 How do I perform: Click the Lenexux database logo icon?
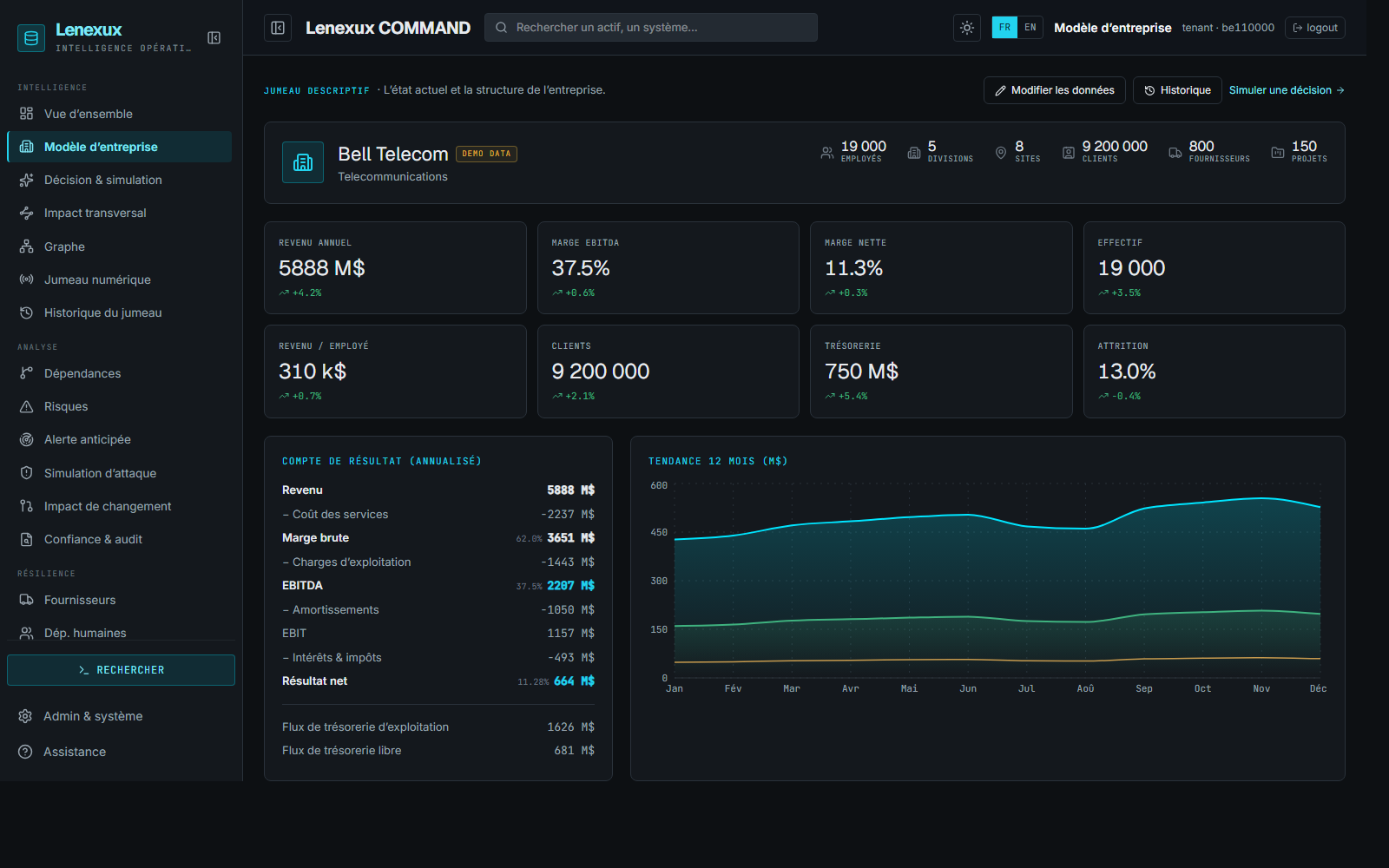pyautogui.click(x=31, y=37)
